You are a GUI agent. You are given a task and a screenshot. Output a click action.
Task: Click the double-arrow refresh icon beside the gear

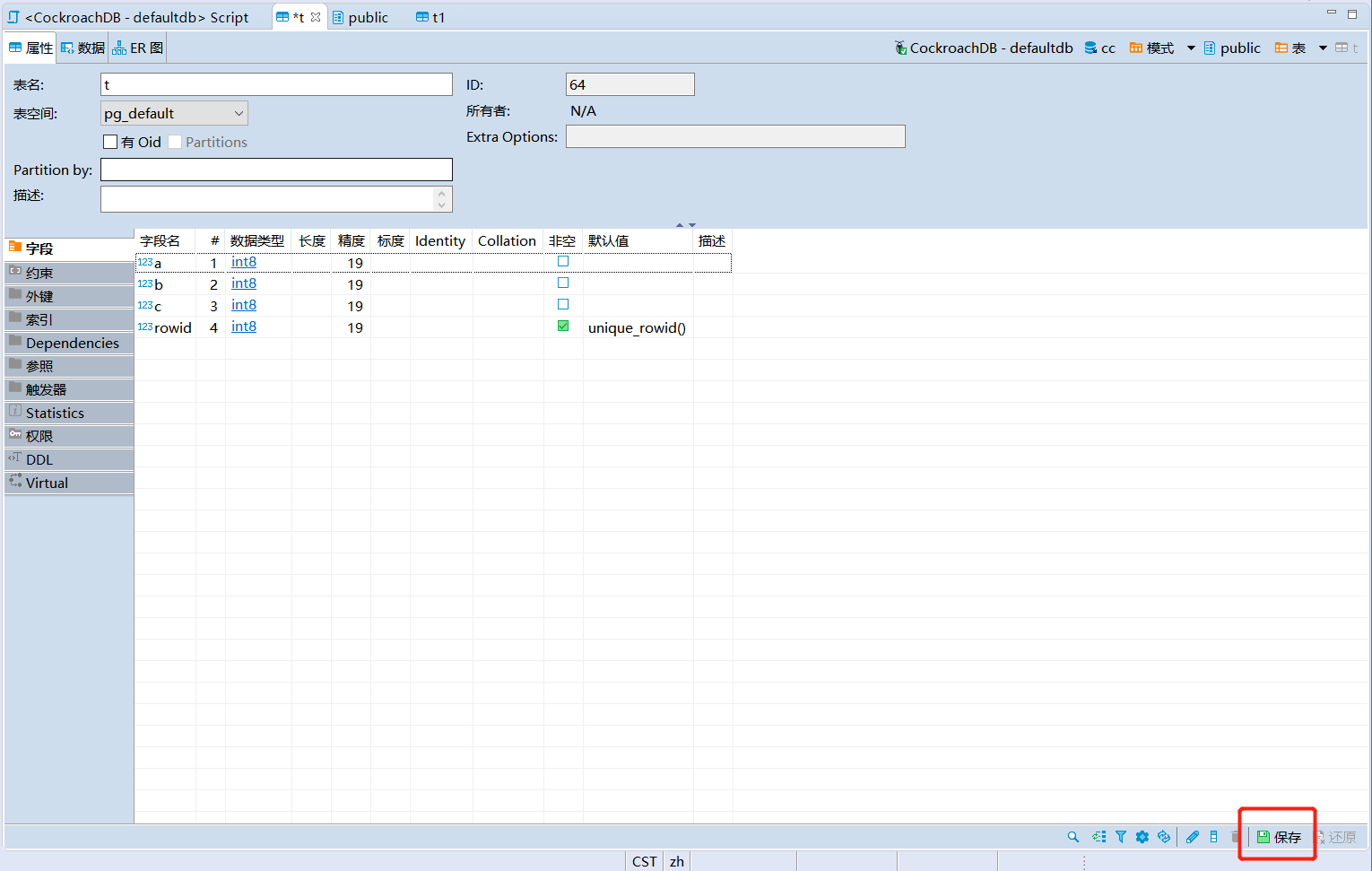pos(1164,837)
